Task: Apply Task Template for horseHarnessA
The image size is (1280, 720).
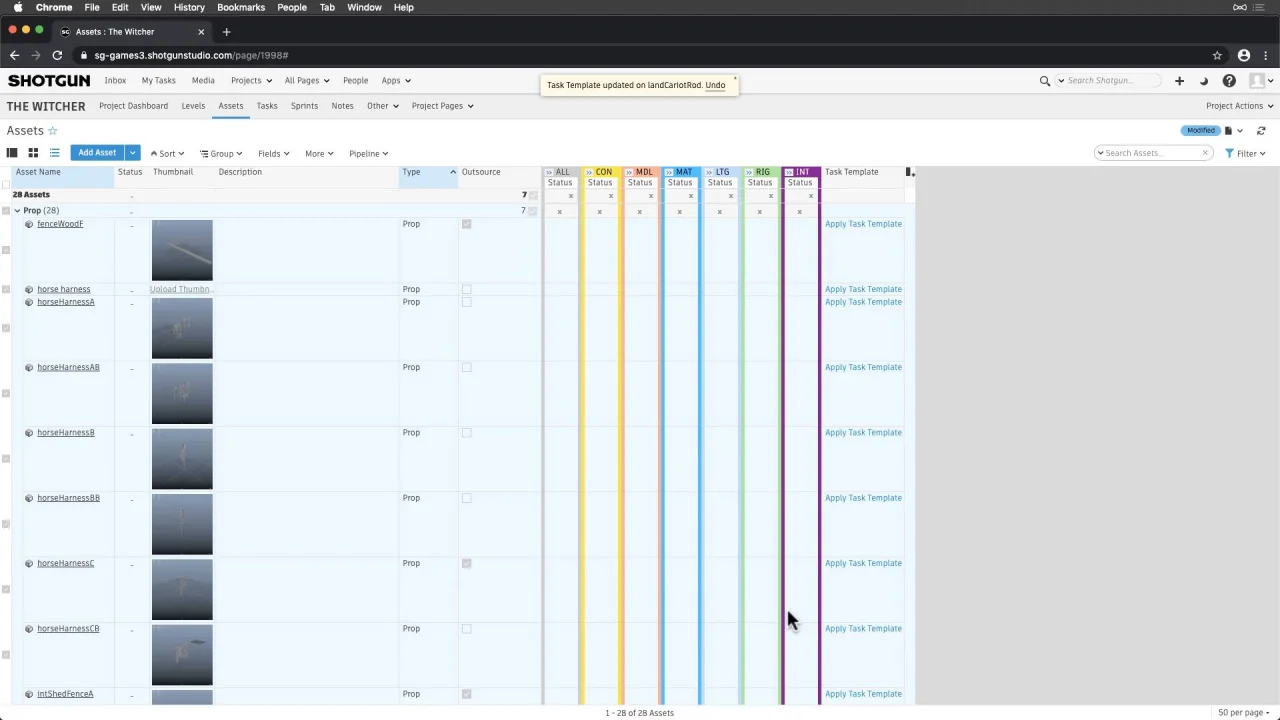Action: [863, 302]
